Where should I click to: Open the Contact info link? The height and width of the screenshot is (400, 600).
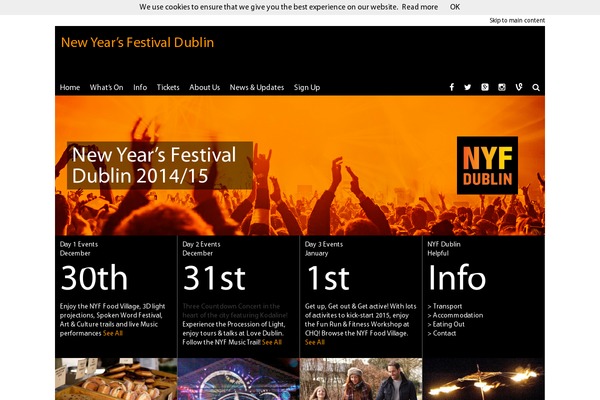[442, 333]
